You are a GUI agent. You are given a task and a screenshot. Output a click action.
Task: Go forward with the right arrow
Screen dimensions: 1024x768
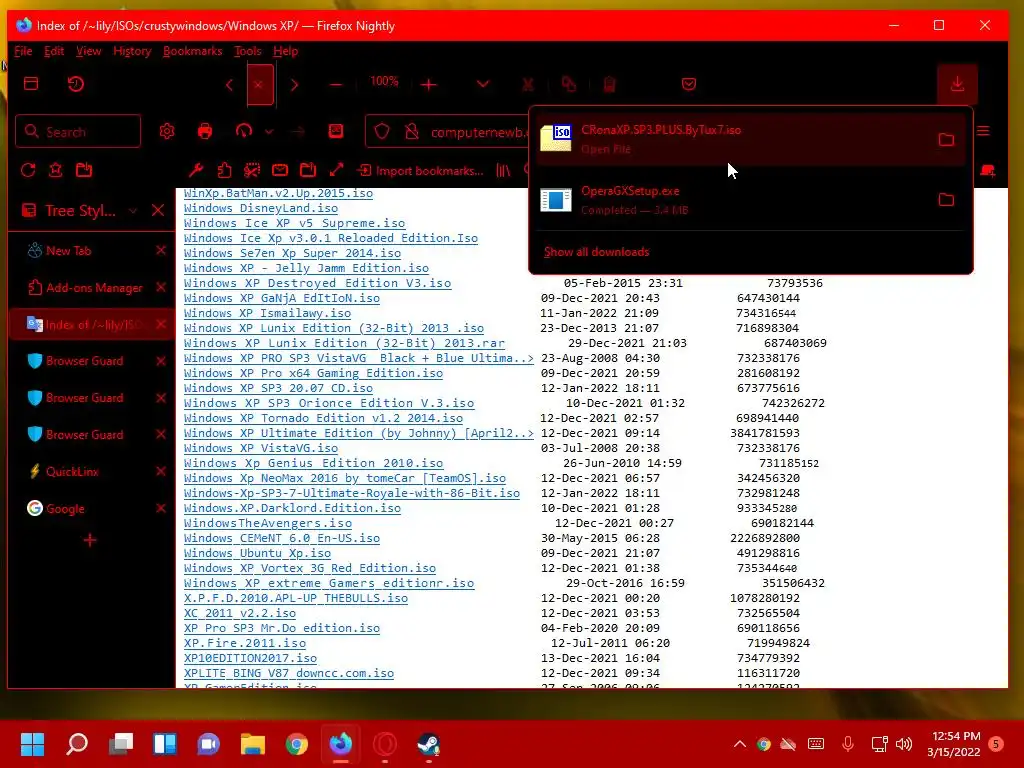click(x=294, y=85)
